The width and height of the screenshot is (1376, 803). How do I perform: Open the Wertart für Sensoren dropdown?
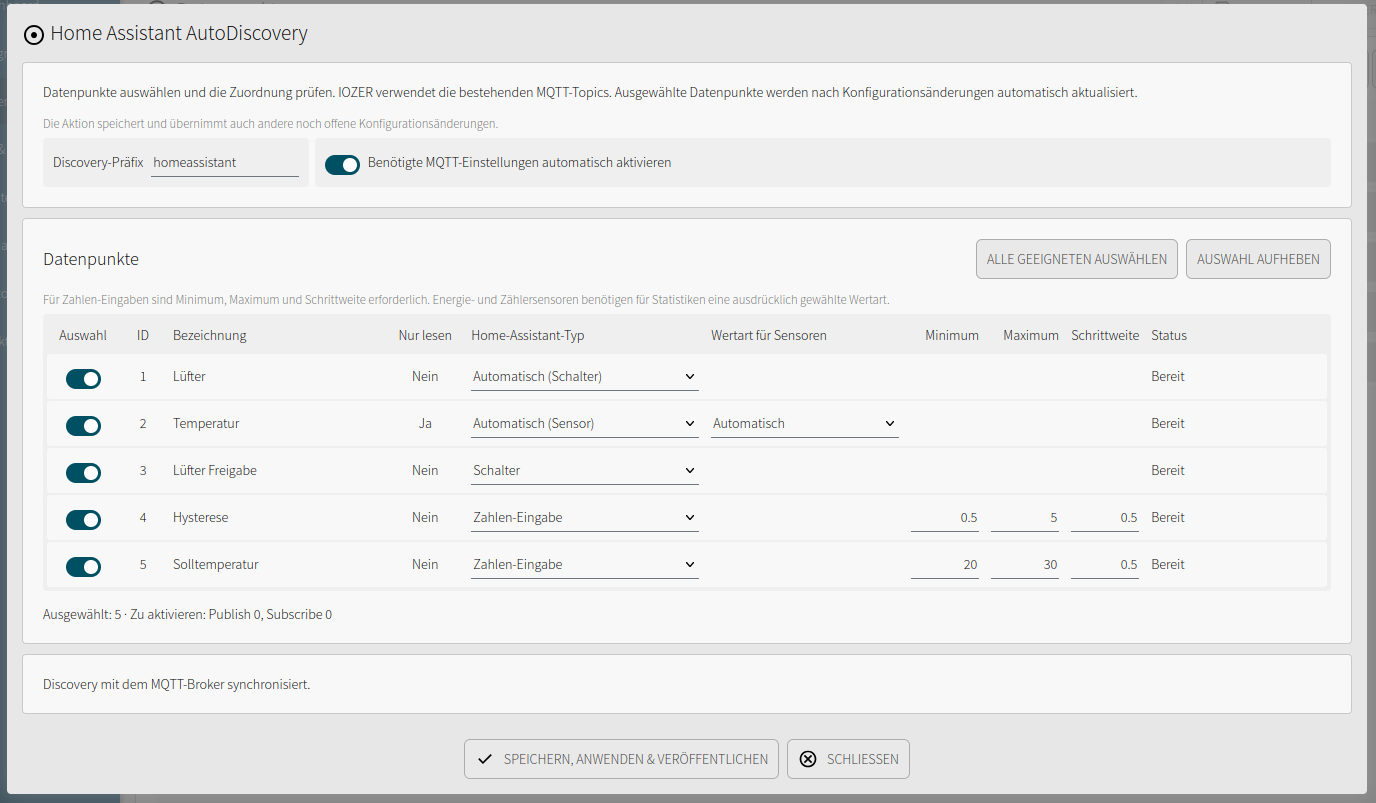tap(805, 424)
